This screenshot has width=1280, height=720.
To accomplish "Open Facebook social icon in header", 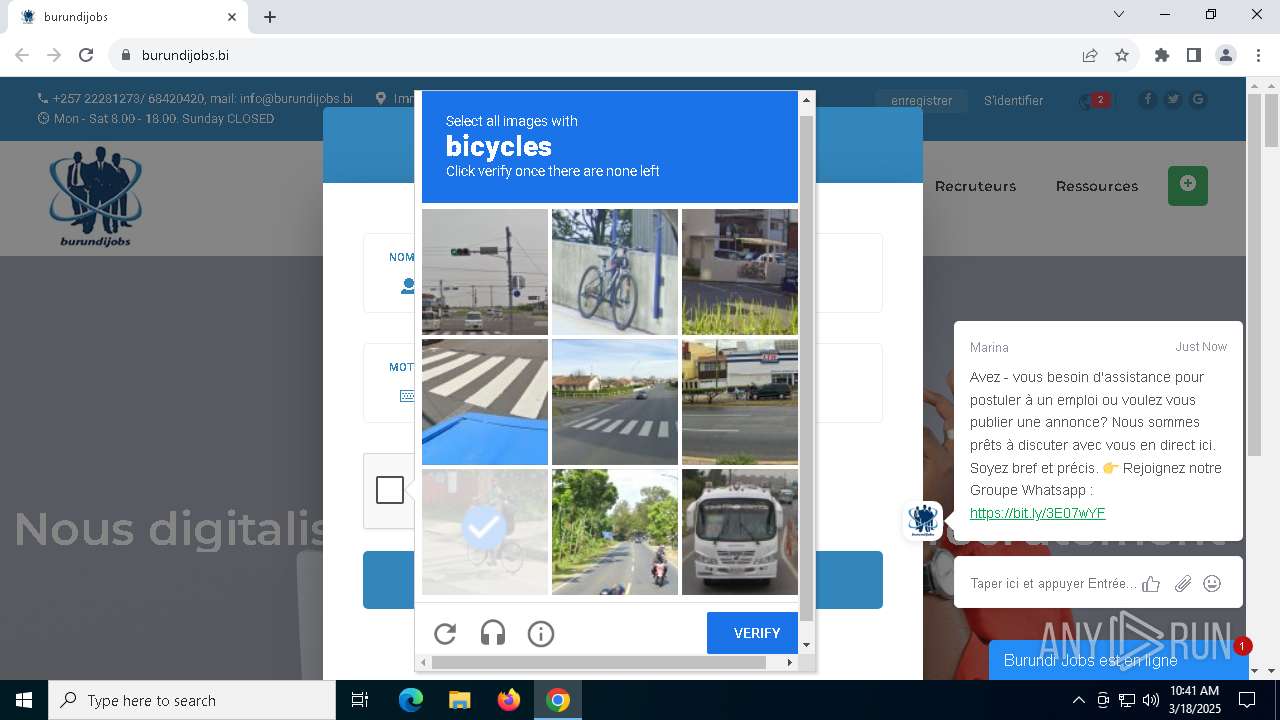I will [x=1147, y=99].
